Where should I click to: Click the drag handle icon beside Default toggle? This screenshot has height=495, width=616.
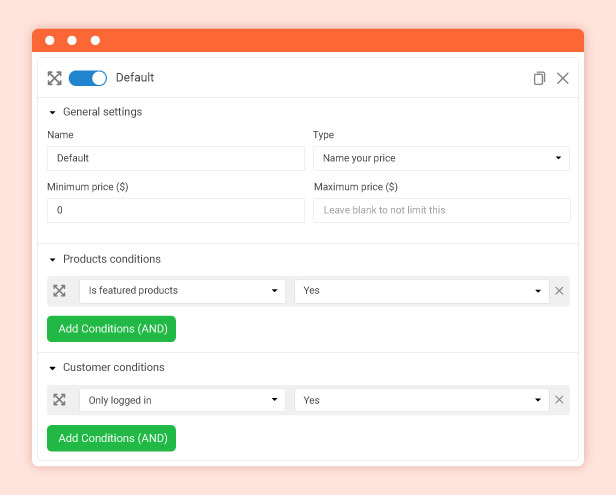pyautogui.click(x=55, y=78)
